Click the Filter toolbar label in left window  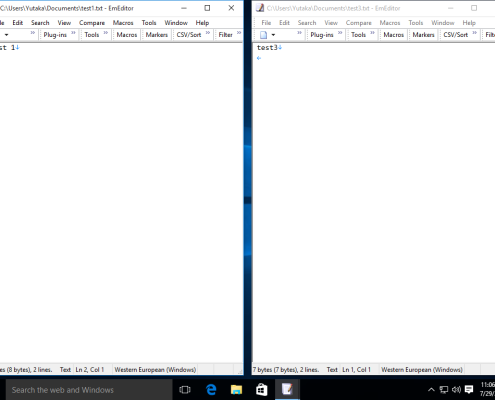coord(225,35)
